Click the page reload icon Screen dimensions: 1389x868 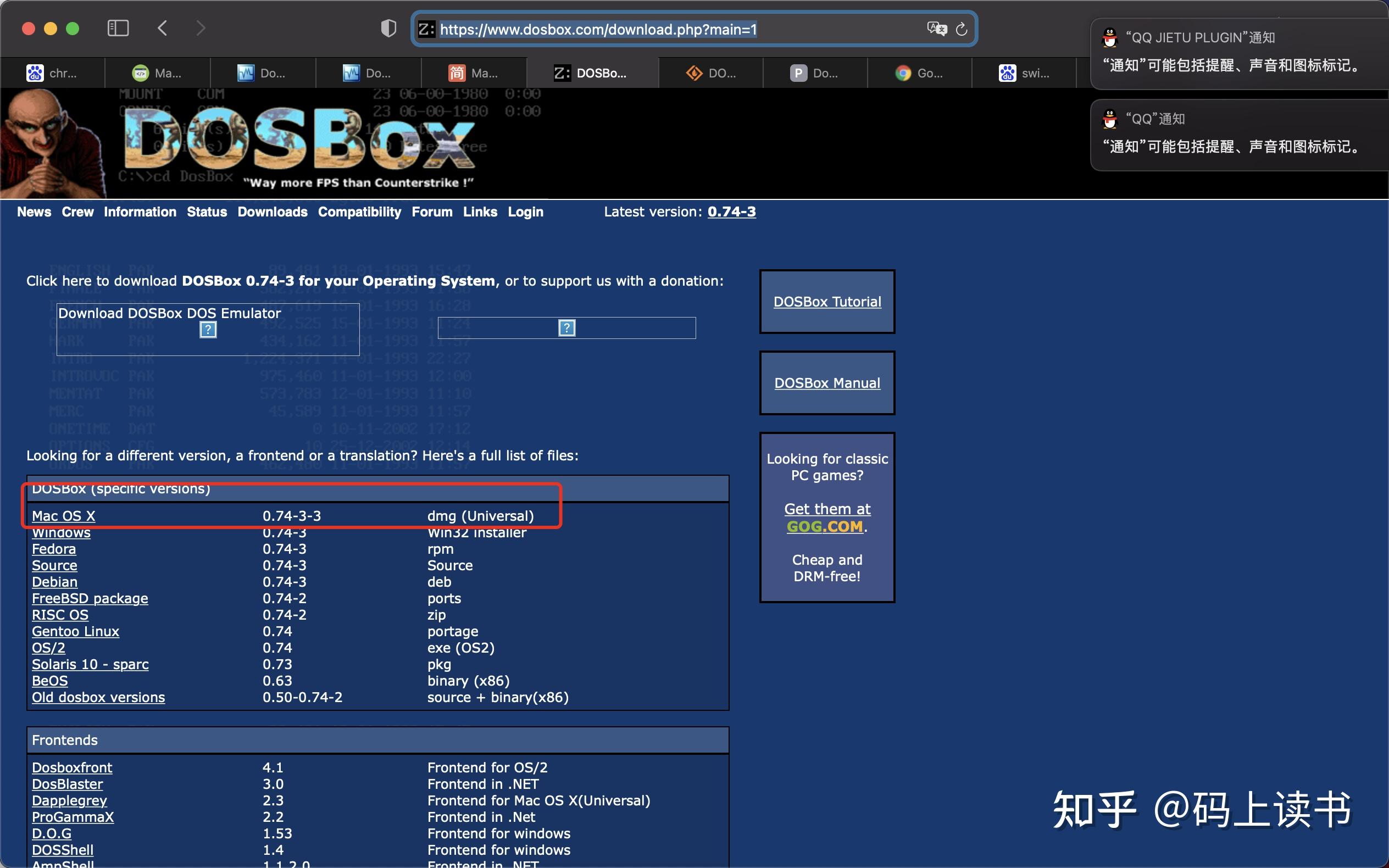coord(962,29)
